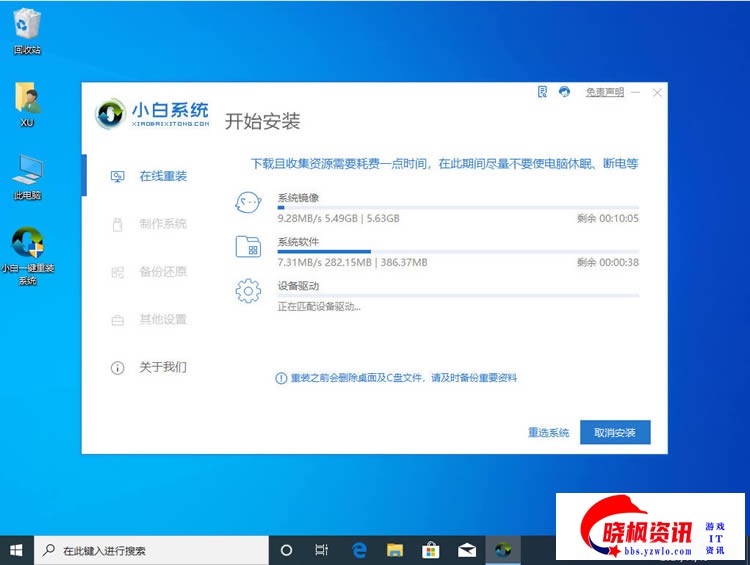This screenshot has width=750, height=565.
Task: Click the document search icon in title bar
Action: [543, 92]
